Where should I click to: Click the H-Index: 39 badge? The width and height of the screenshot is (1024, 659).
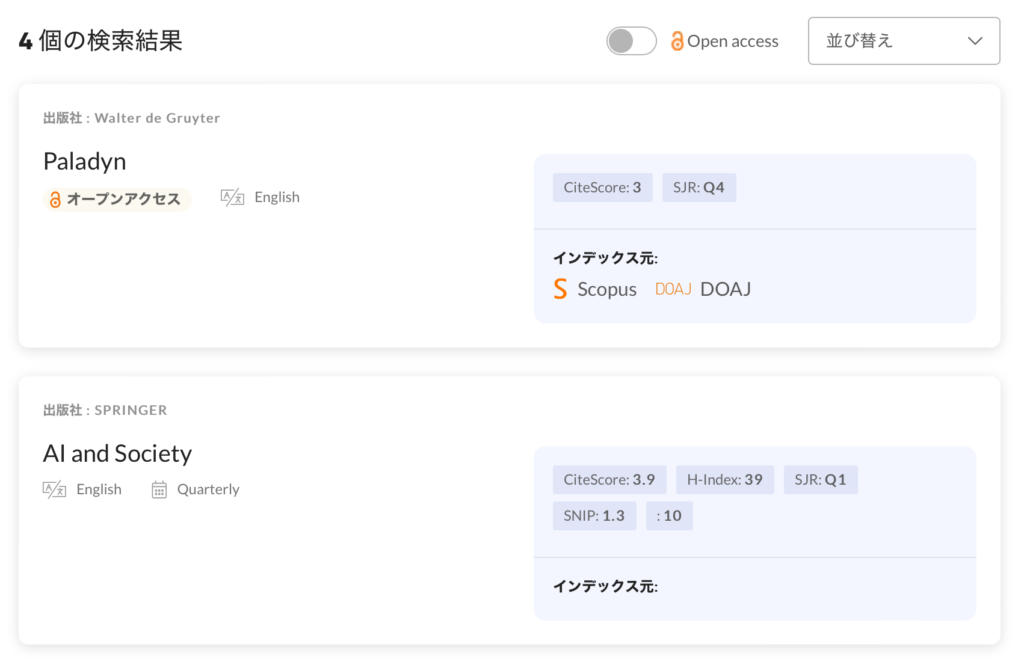pyautogui.click(x=724, y=479)
